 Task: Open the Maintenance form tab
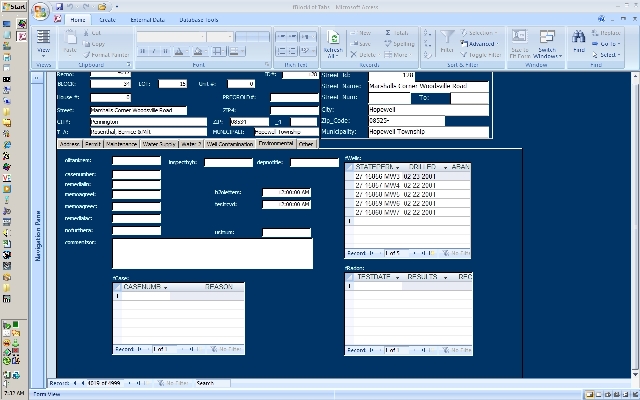point(122,144)
